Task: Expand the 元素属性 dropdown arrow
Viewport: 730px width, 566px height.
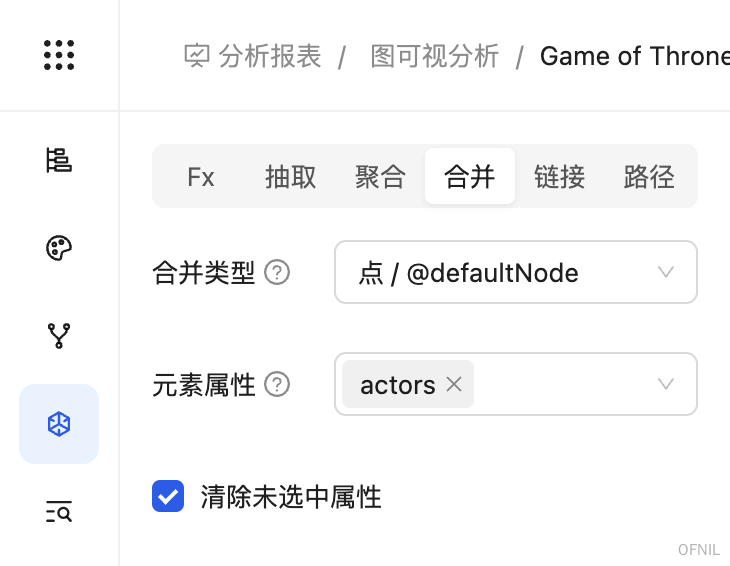Action: click(x=666, y=384)
